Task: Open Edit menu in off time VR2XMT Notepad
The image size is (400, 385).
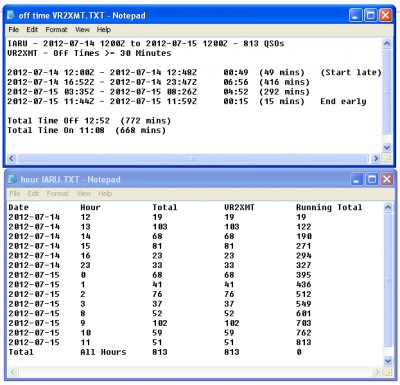Action: click(32, 30)
